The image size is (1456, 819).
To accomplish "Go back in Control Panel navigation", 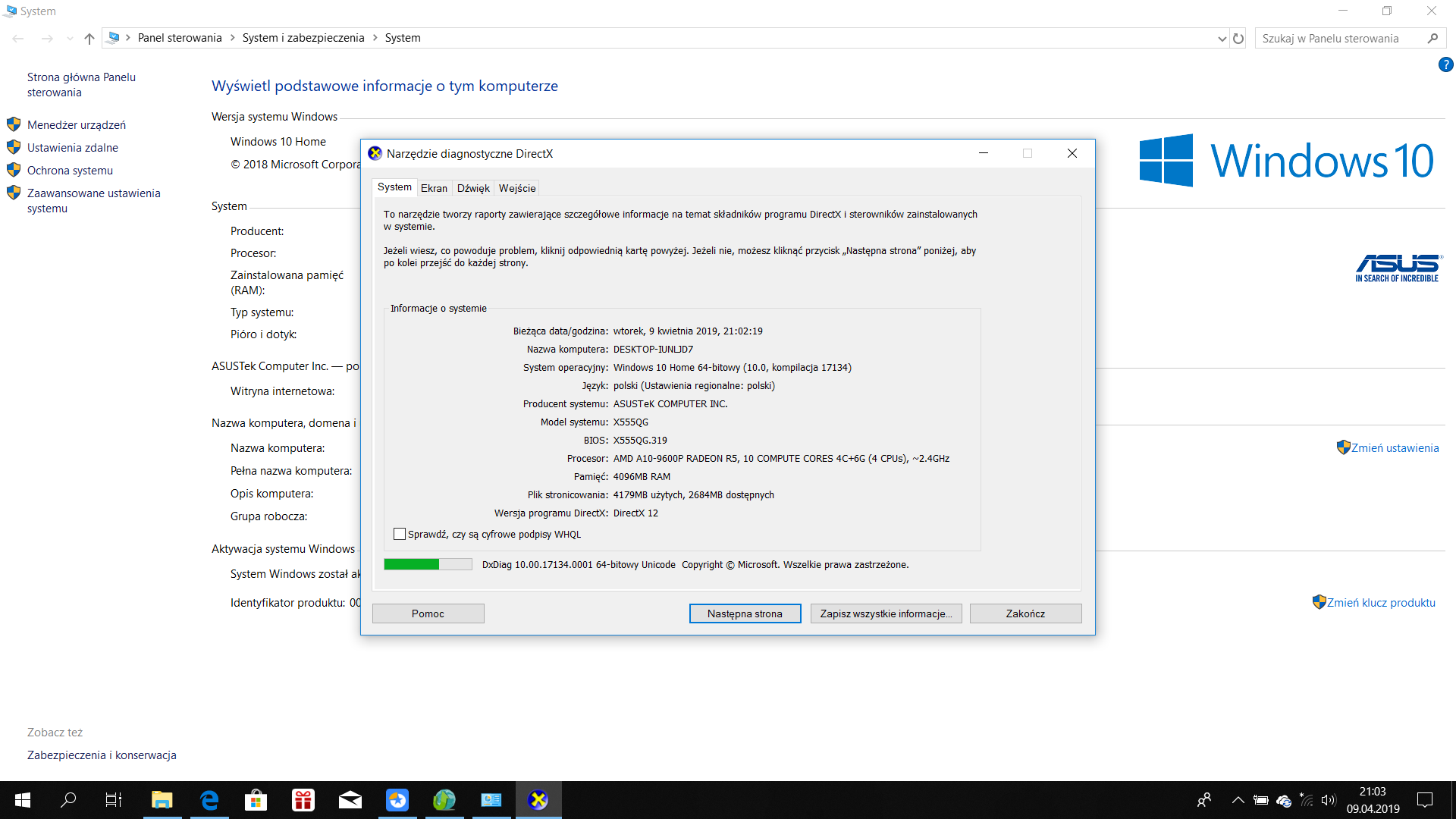I will coord(18,38).
